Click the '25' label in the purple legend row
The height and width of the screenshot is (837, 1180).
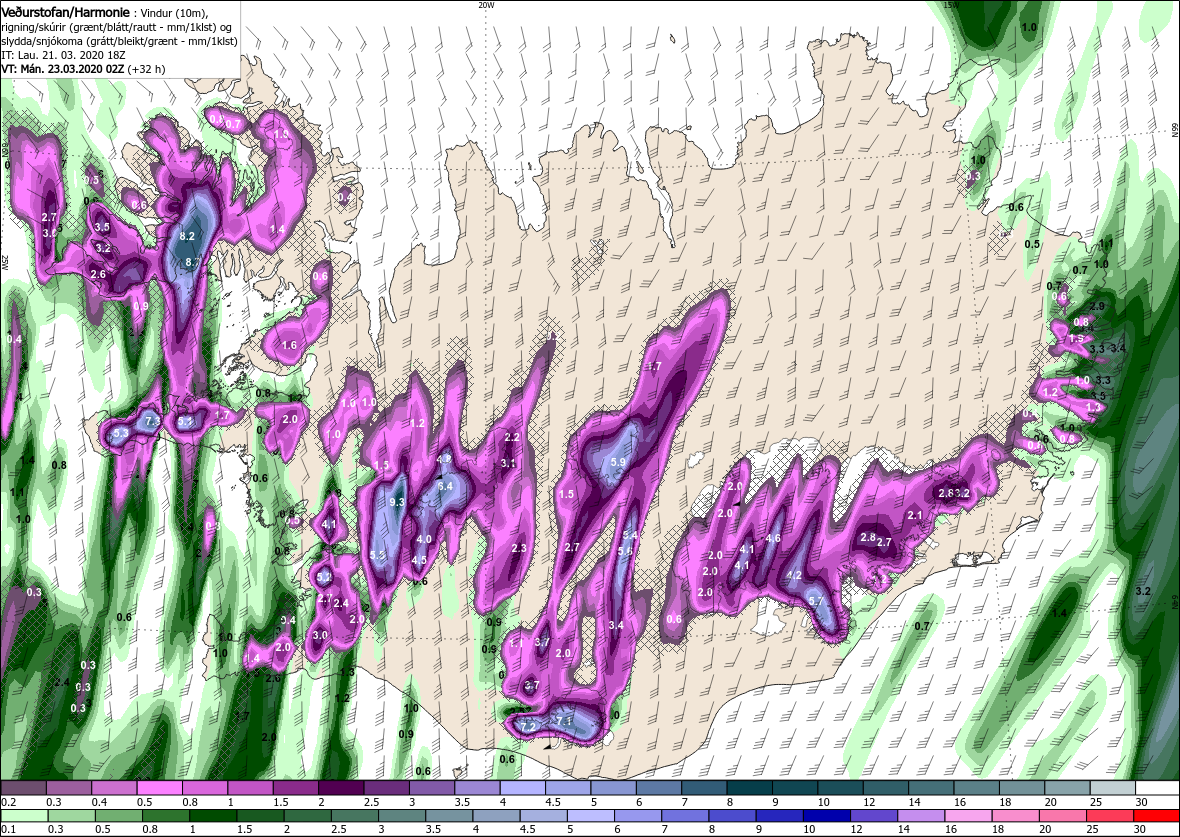pos(1095,802)
